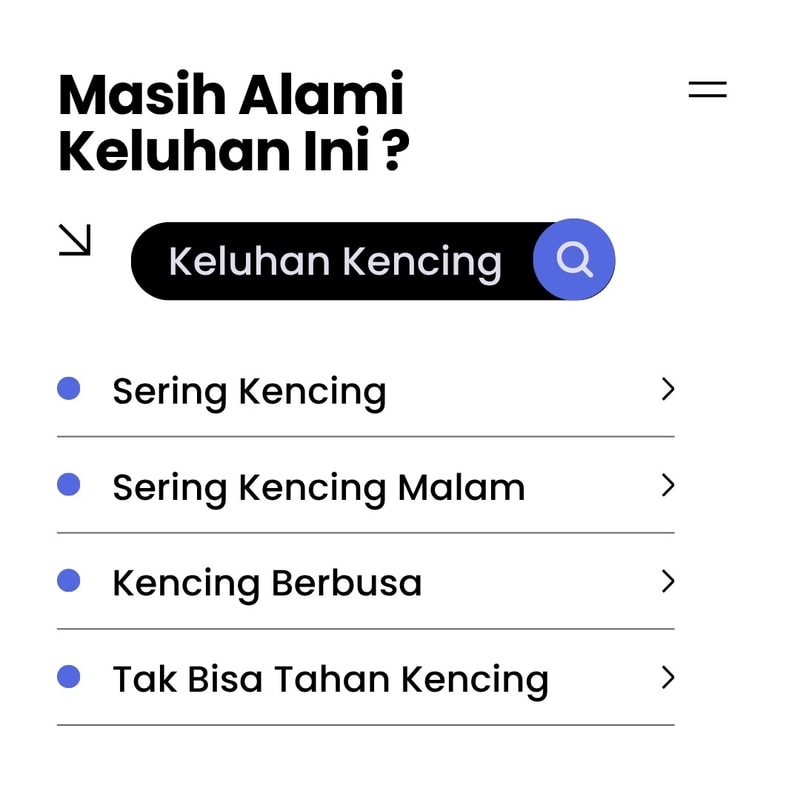
Task: Select the Sering Kencing label
Action: pos(249,392)
